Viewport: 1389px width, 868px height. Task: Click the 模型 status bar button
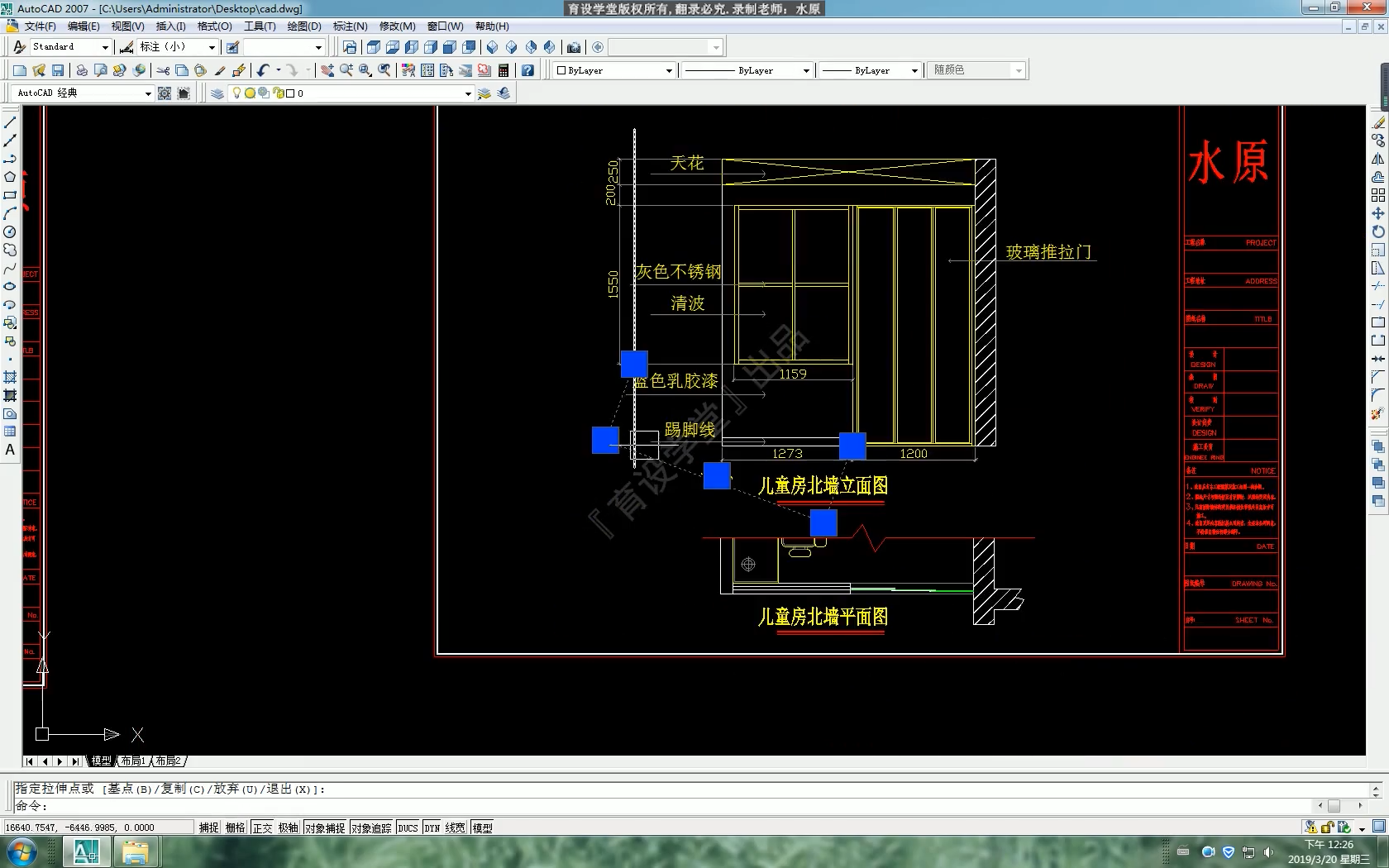click(483, 827)
